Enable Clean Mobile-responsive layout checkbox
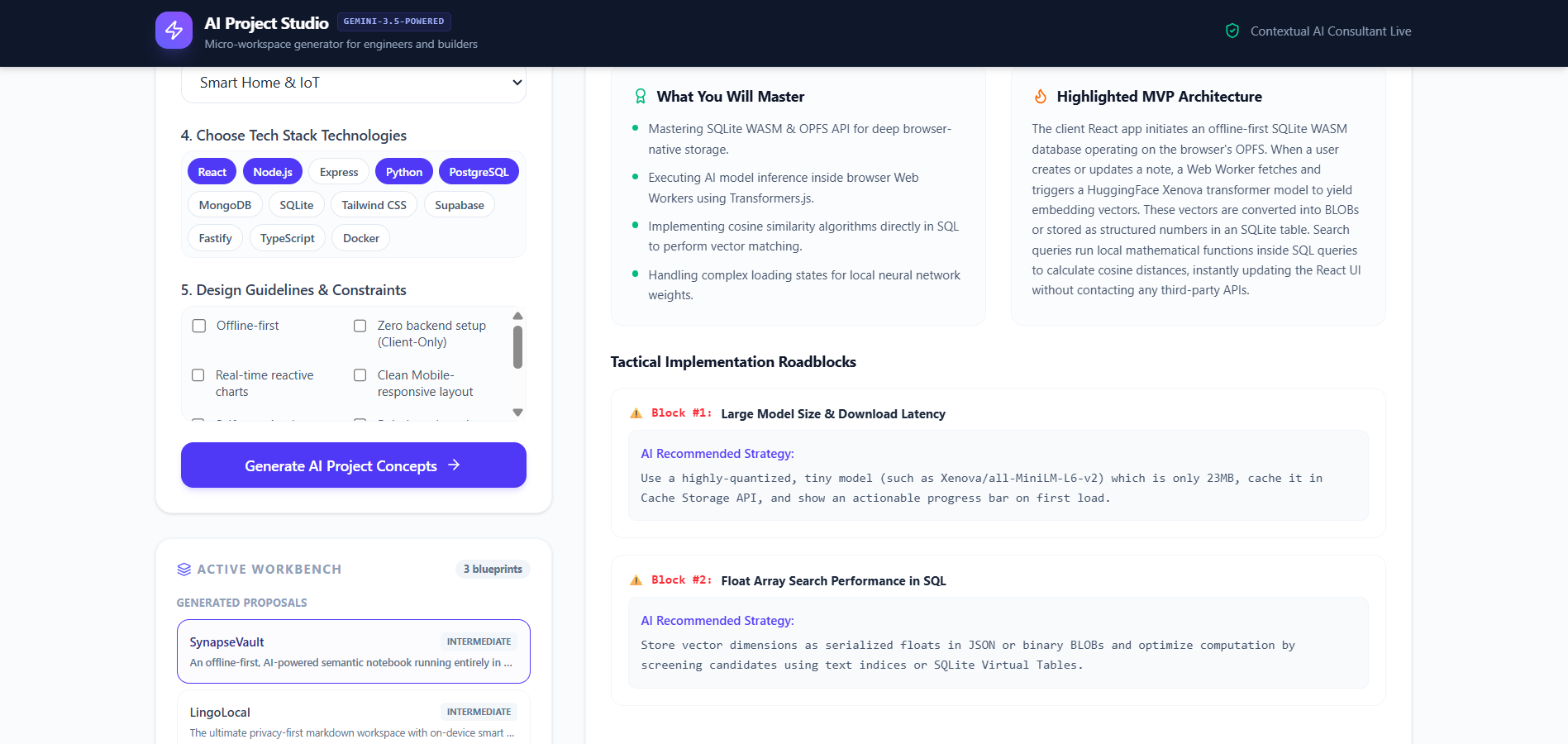 point(360,375)
